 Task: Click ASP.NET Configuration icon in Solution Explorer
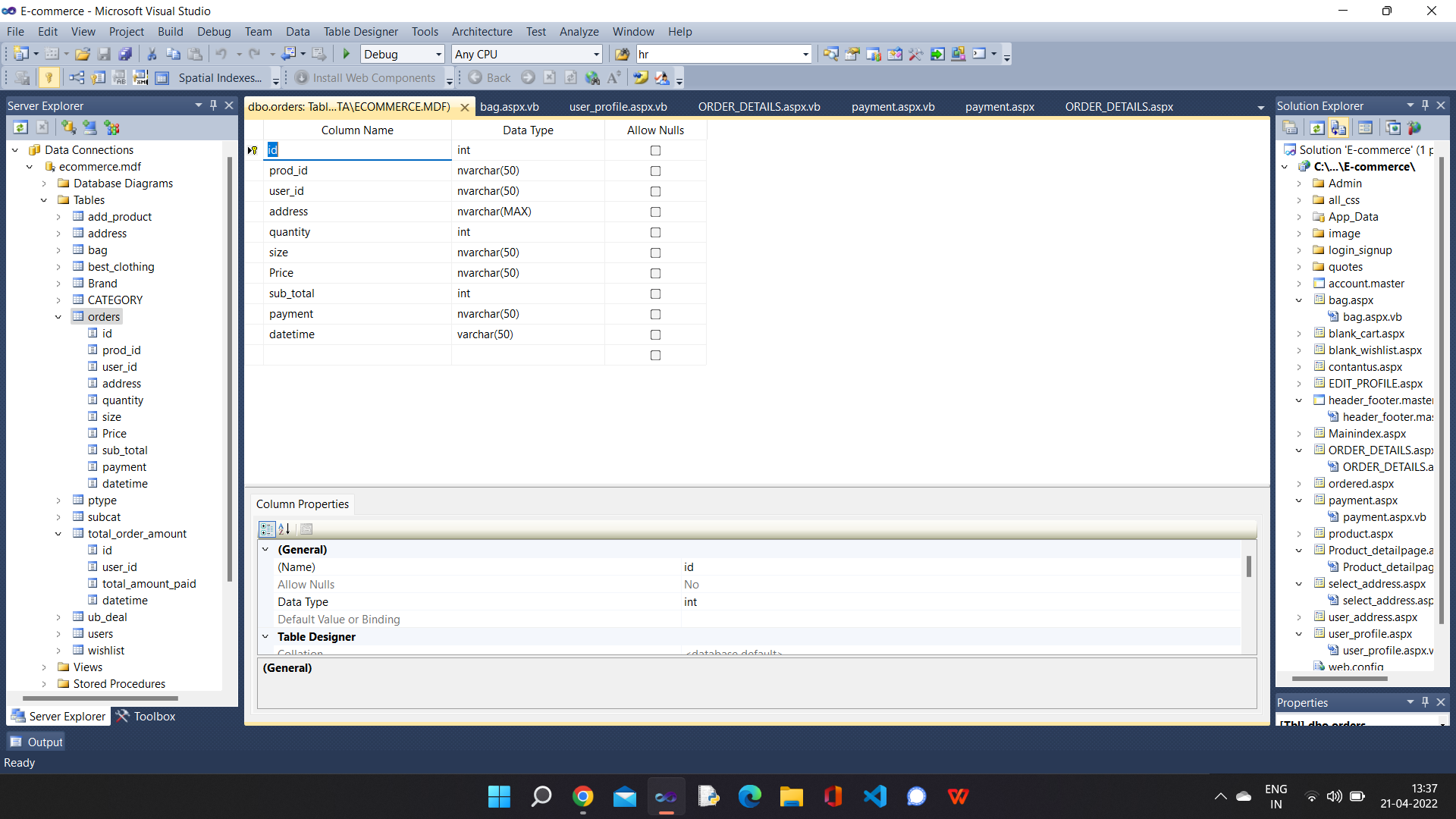pyautogui.click(x=1414, y=127)
